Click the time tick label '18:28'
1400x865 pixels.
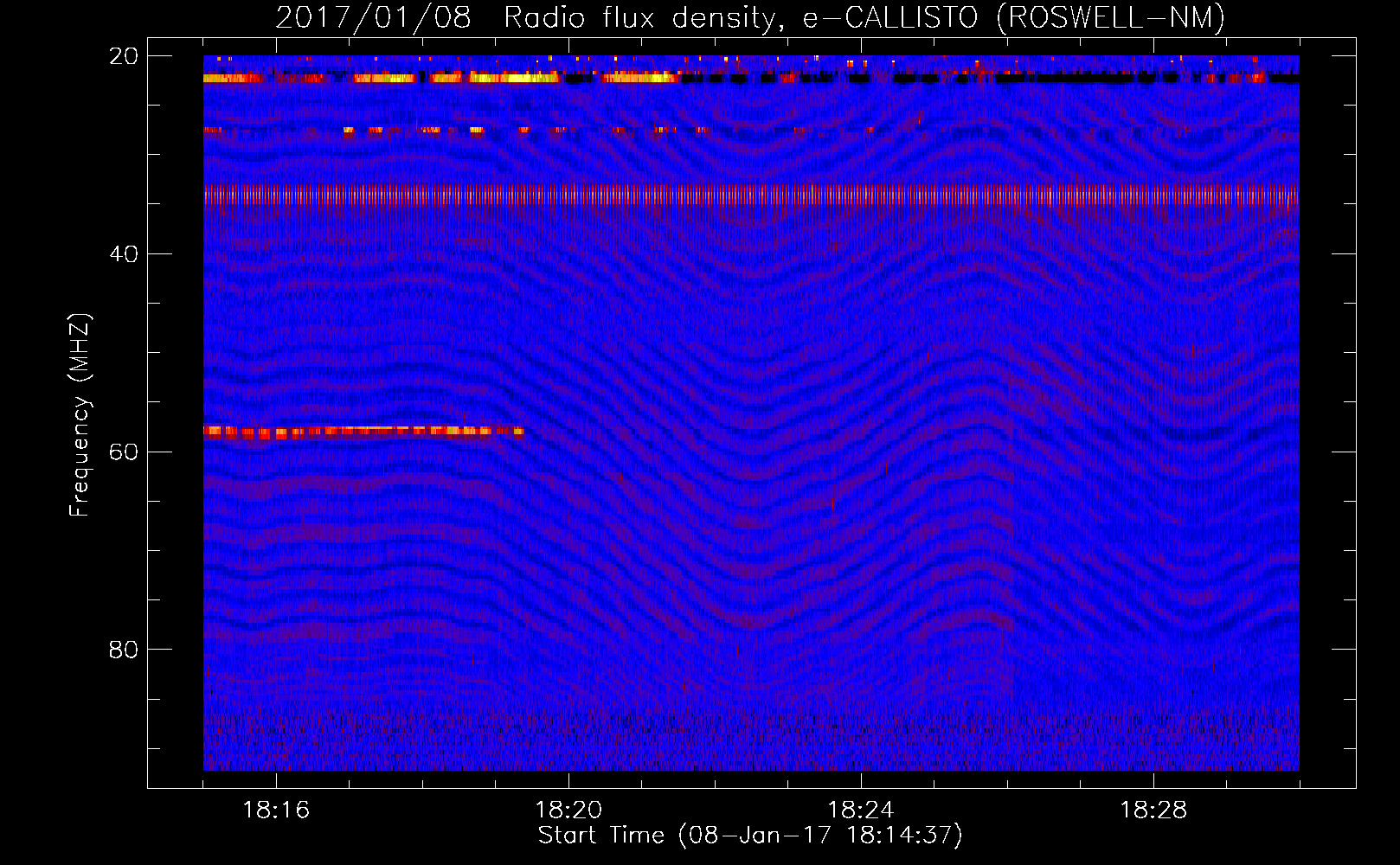click(1153, 811)
